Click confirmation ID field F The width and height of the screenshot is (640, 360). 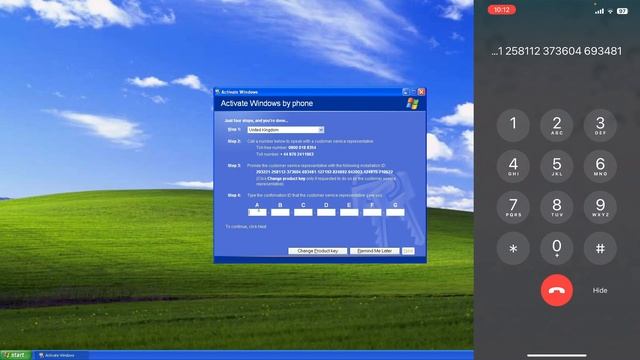click(x=372, y=212)
